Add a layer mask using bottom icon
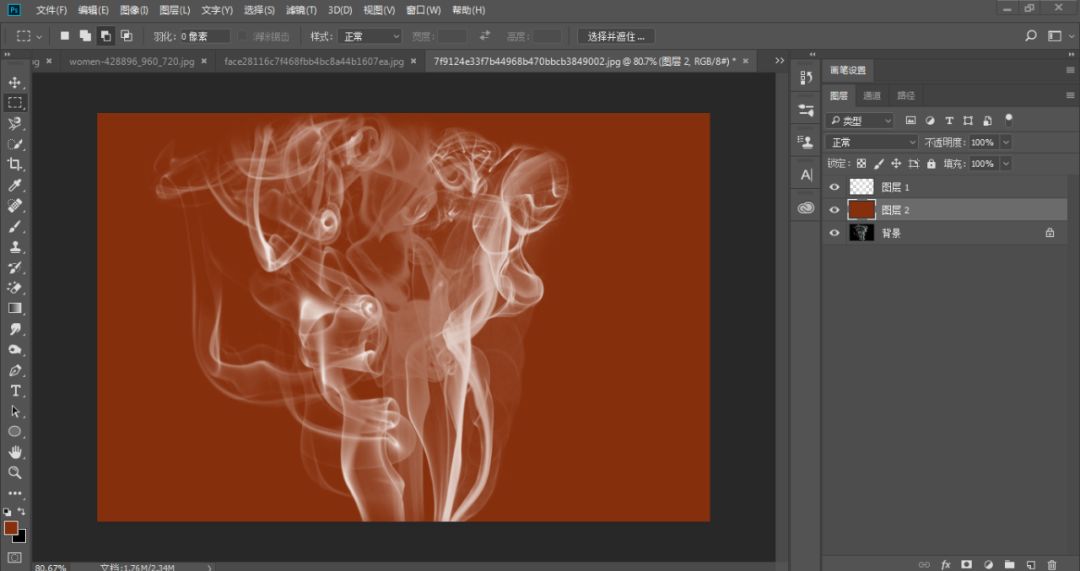1080x571 pixels. pos(966,565)
